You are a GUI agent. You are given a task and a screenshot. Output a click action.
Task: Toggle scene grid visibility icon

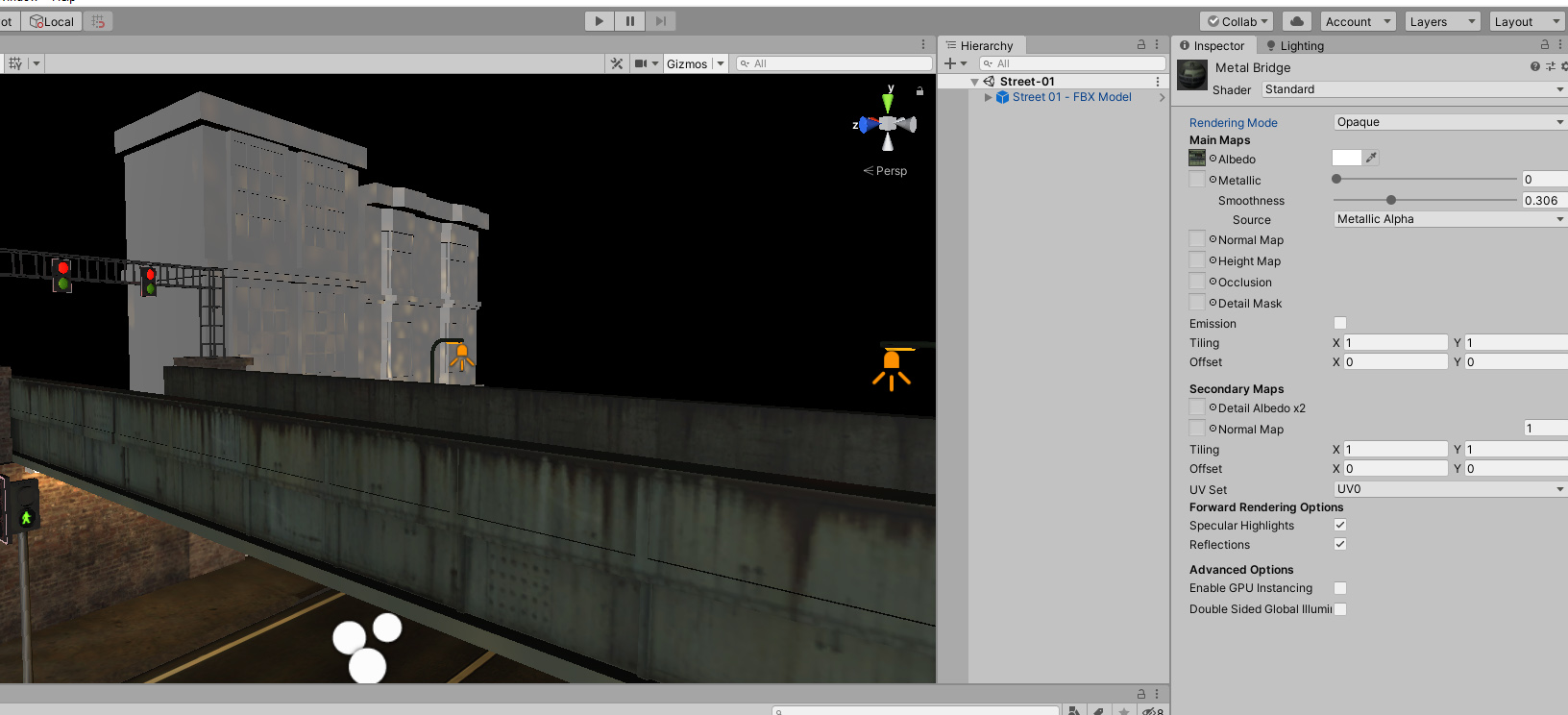pos(15,63)
